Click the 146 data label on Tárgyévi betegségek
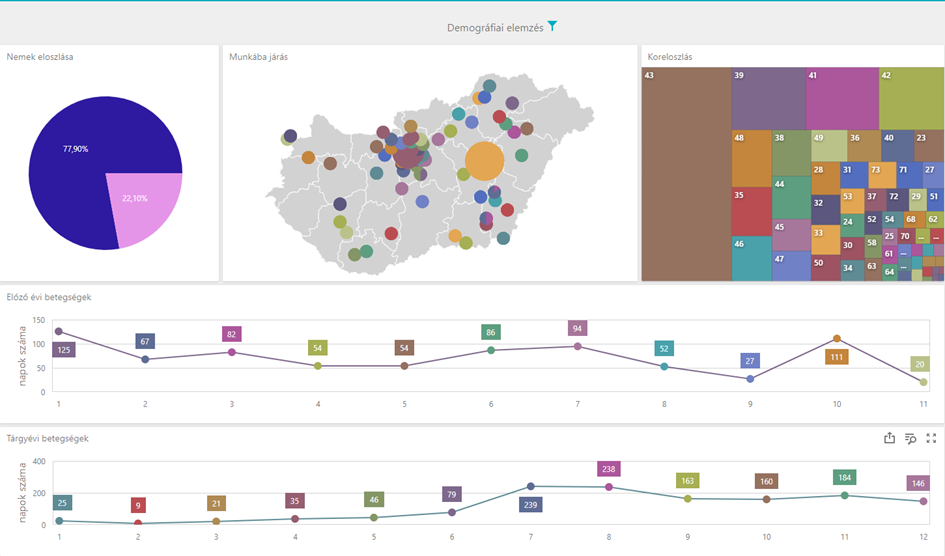 coord(918,483)
